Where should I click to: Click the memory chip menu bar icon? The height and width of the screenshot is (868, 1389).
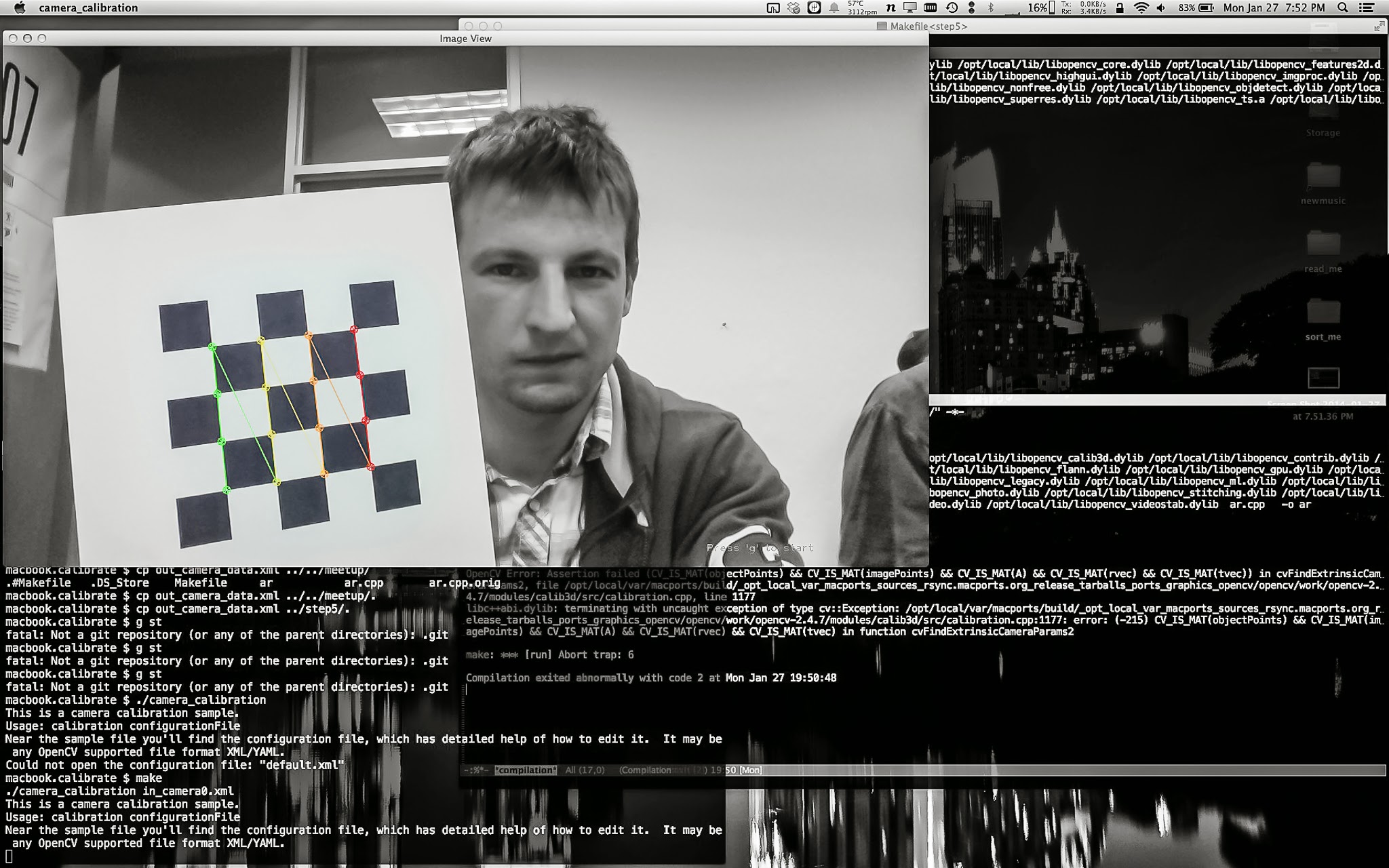(x=931, y=8)
